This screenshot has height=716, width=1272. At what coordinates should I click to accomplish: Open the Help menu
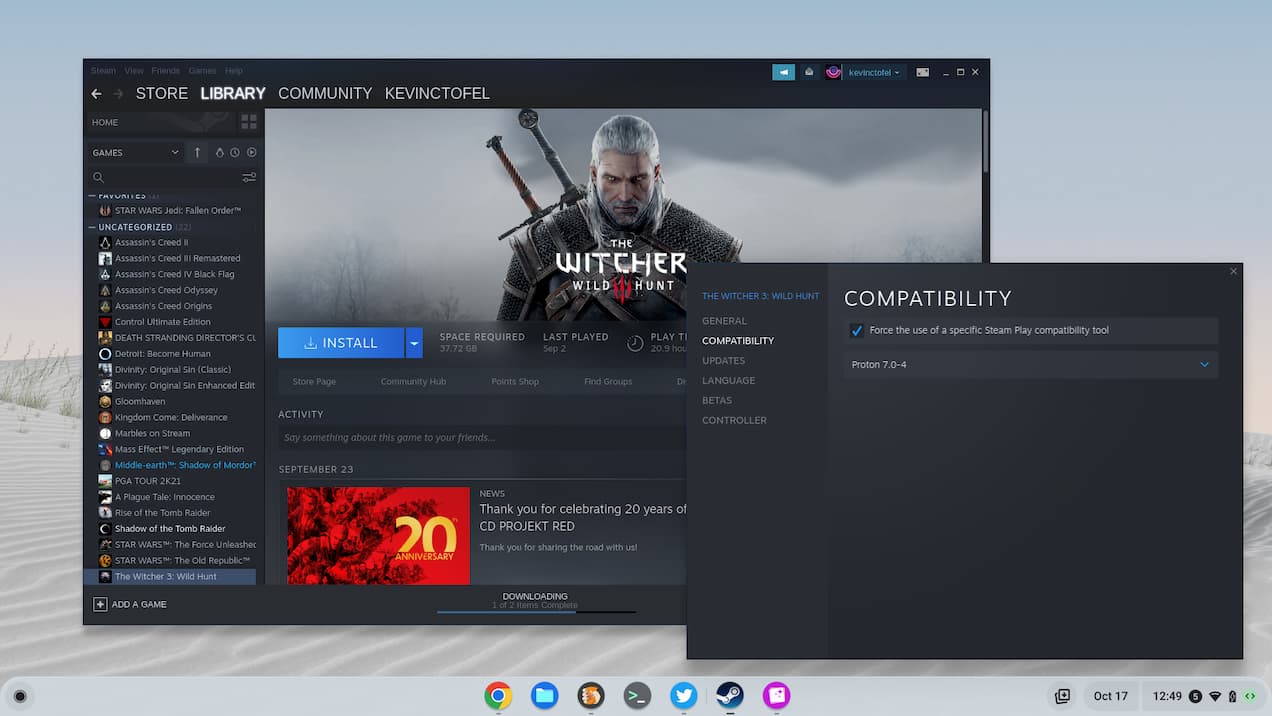pyautogui.click(x=234, y=71)
